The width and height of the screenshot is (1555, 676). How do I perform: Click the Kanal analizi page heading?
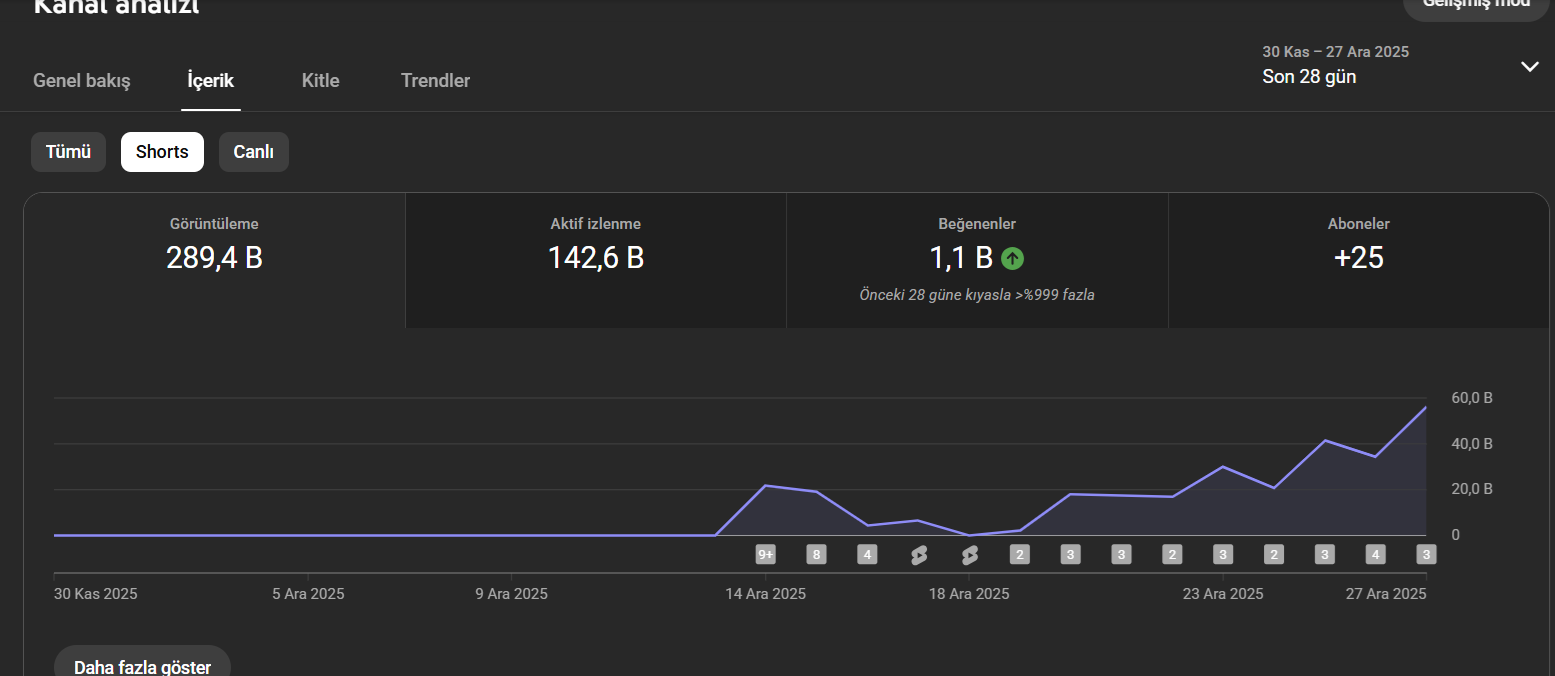[x=116, y=7]
